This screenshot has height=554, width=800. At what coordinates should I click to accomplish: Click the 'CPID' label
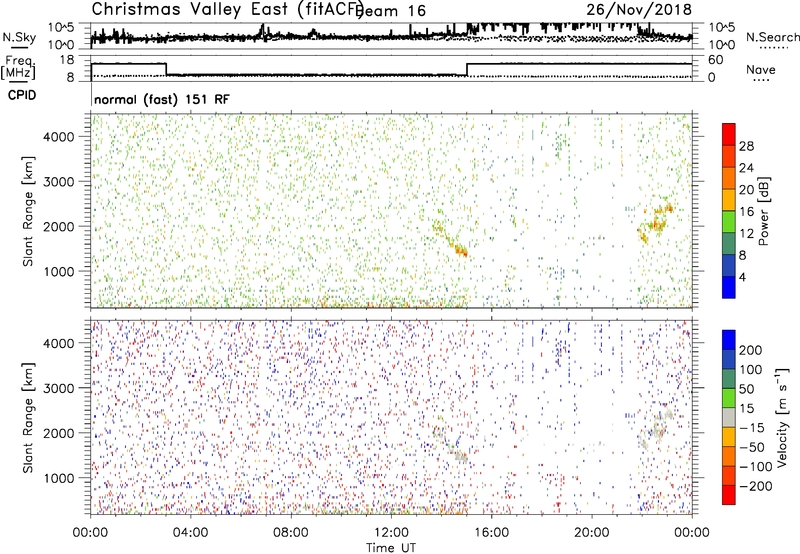(x=22, y=95)
